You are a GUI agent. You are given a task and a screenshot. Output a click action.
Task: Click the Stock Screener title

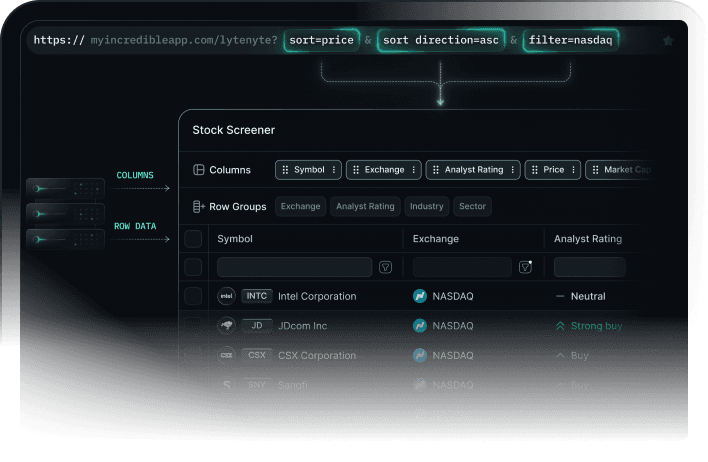[233, 130]
